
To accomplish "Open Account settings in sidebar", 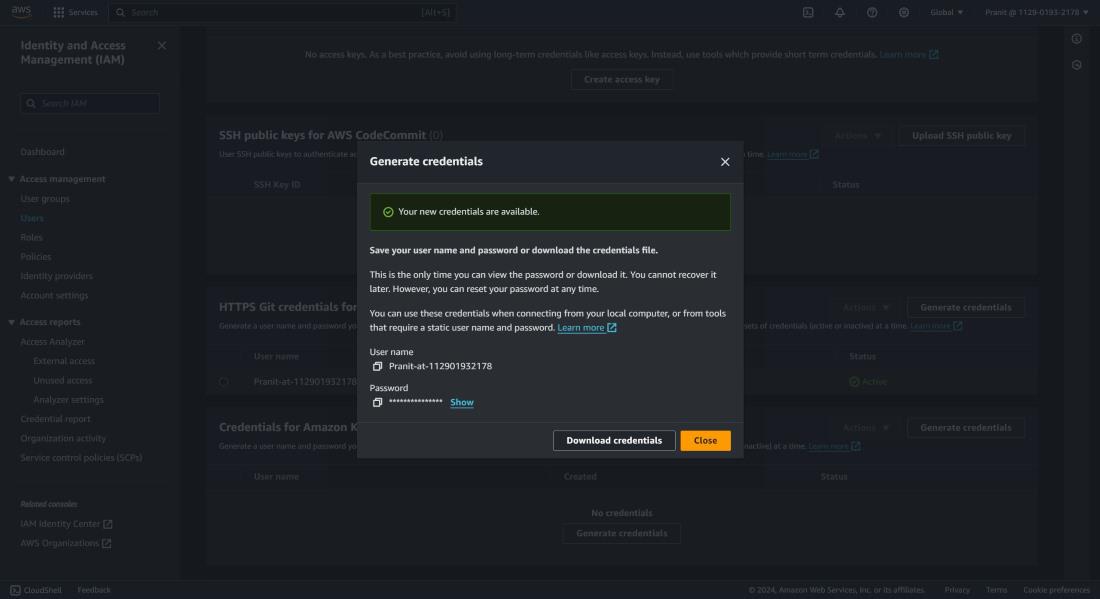I will point(54,295).
